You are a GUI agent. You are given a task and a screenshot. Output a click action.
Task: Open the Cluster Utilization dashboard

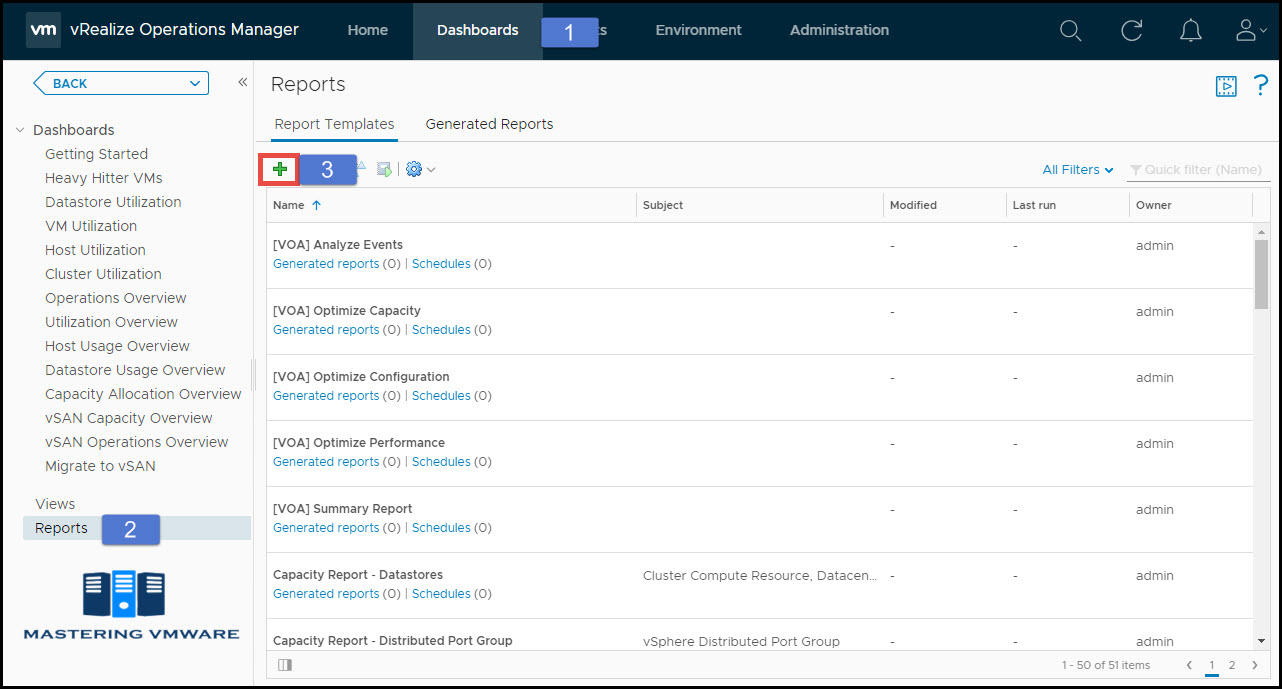103,274
